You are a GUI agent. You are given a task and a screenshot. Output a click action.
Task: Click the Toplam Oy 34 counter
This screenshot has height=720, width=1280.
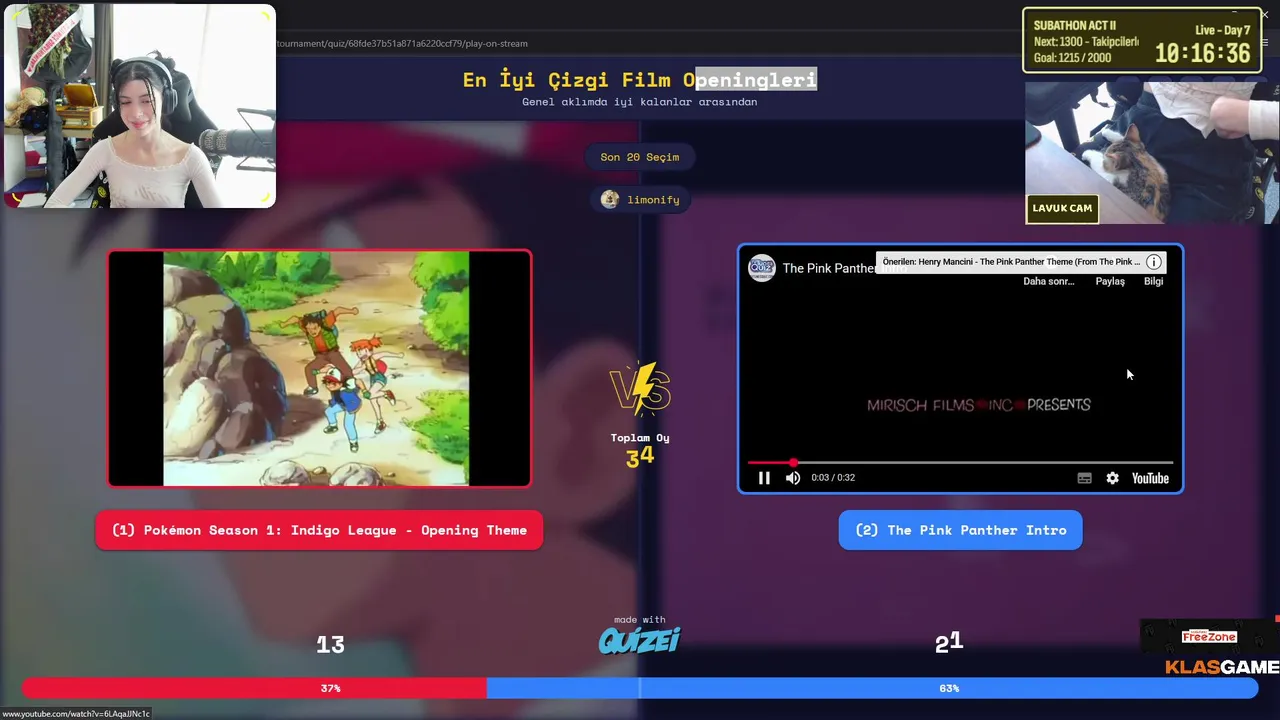pyautogui.click(x=640, y=450)
